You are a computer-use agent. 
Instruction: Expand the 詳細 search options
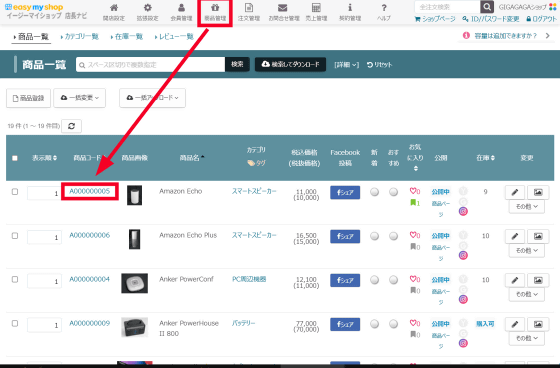coord(346,65)
